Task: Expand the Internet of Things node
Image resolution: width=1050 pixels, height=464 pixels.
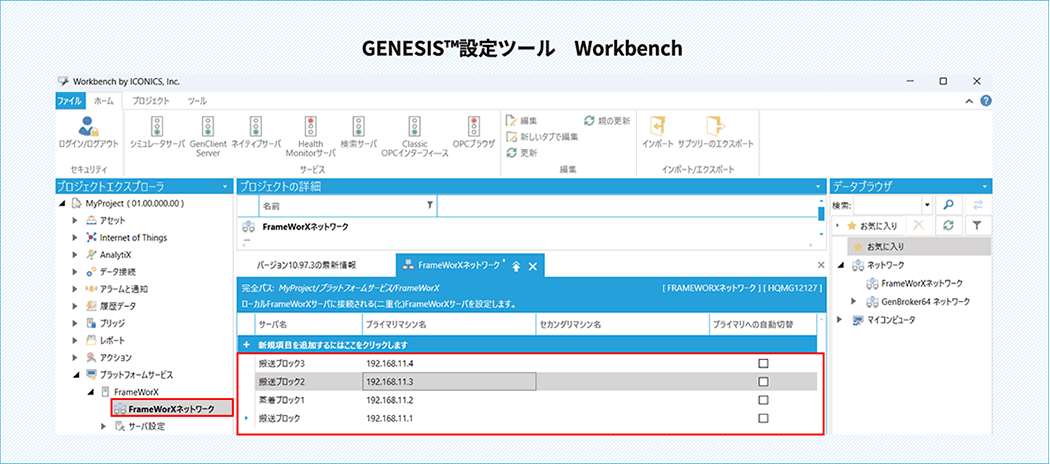Action: point(75,238)
